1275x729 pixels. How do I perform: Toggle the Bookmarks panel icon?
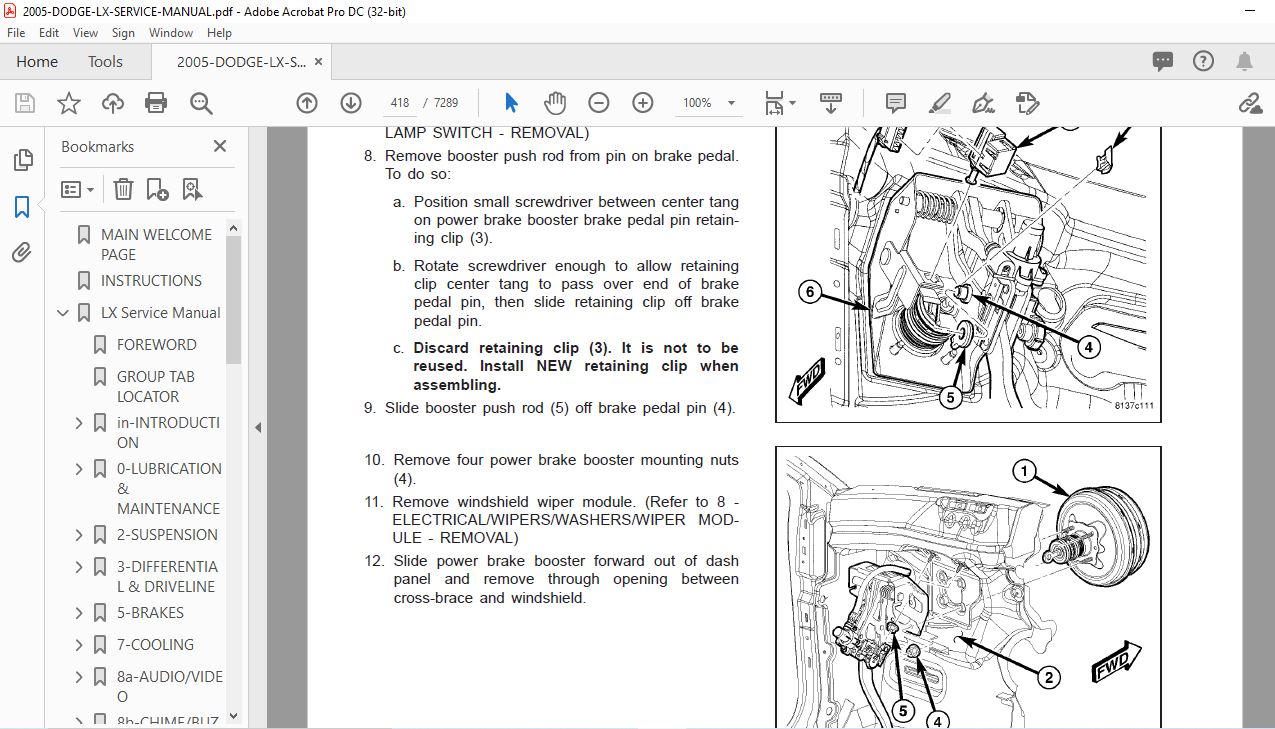click(x=22, y=207)
